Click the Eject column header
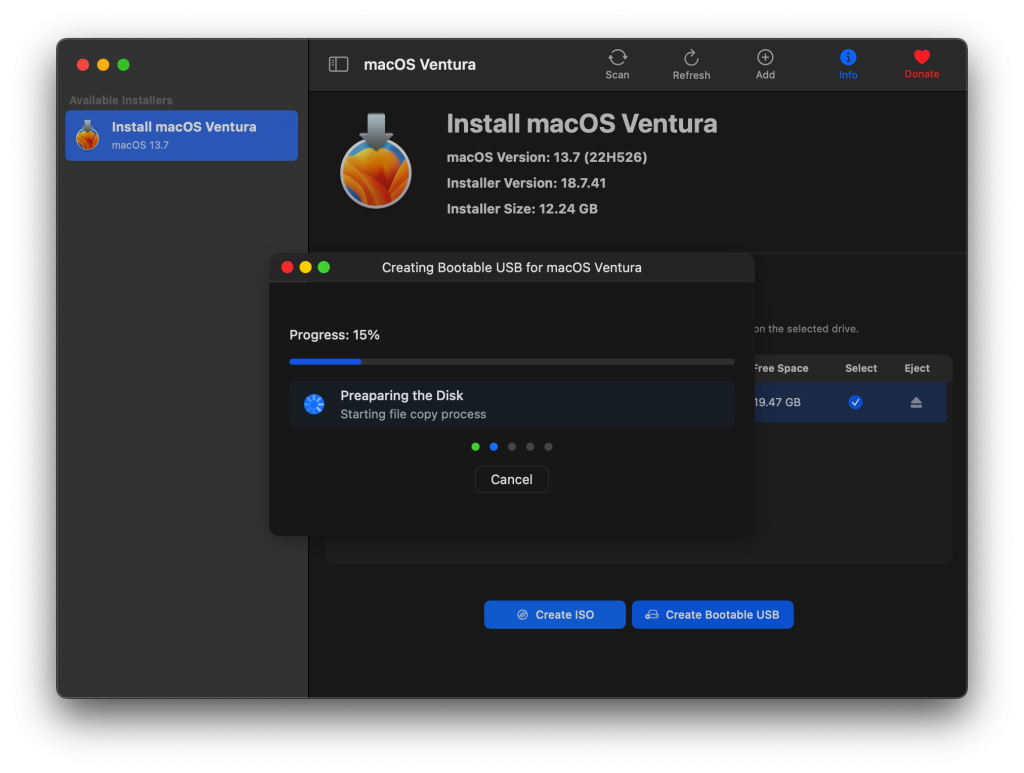 (x=917, y=368)
